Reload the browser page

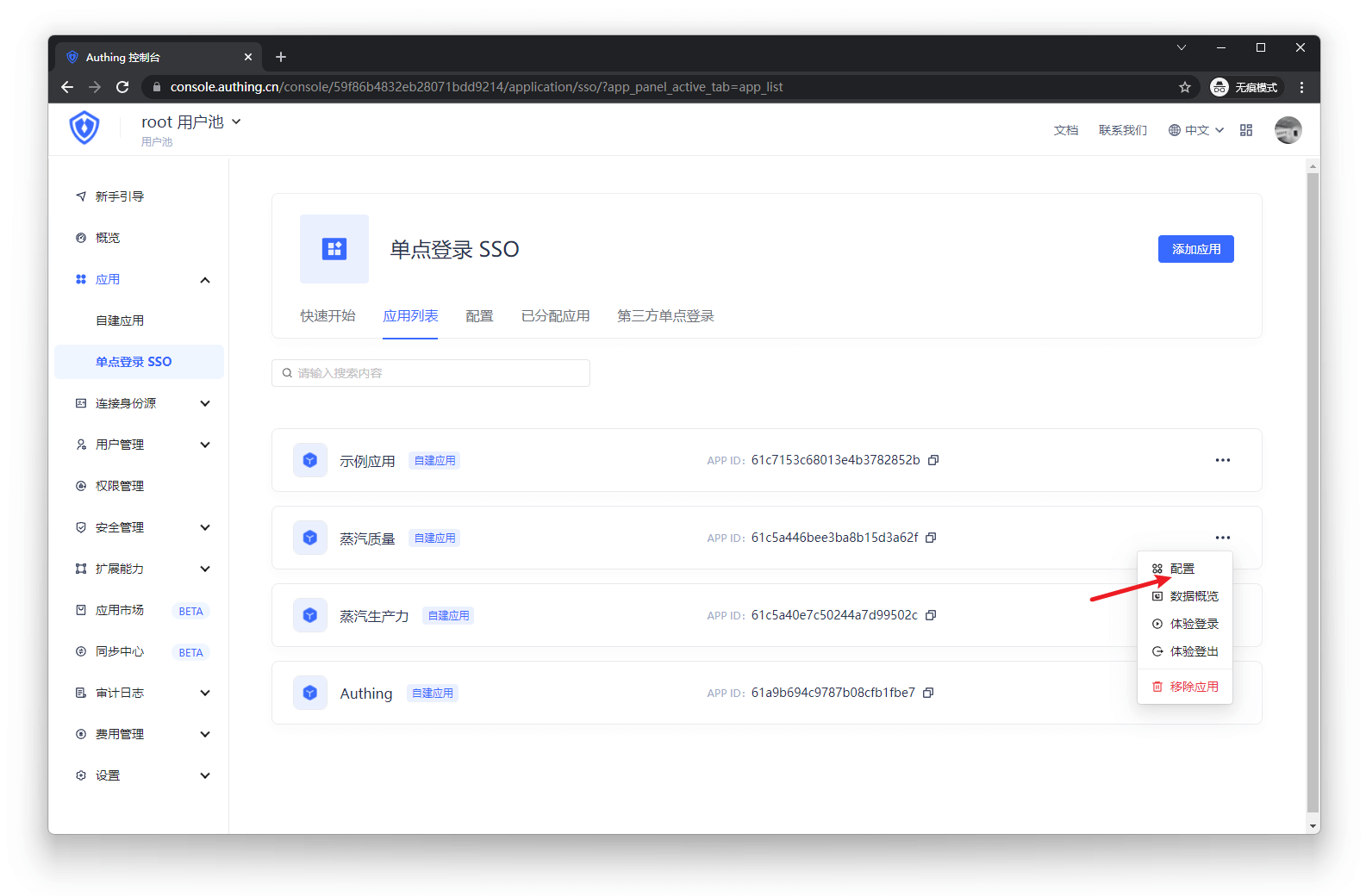pyautogui.click(x=122, y=87)
